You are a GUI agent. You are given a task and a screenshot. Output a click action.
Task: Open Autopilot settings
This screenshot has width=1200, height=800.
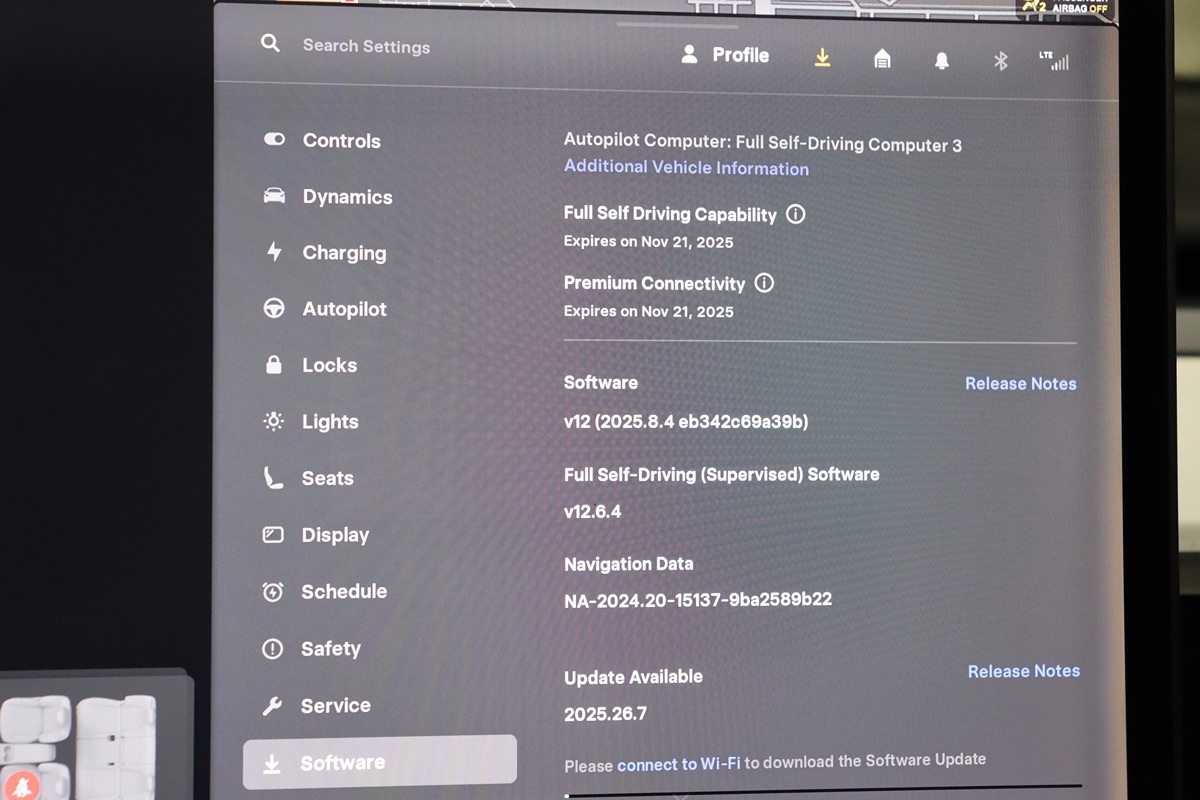coord(344,309)
